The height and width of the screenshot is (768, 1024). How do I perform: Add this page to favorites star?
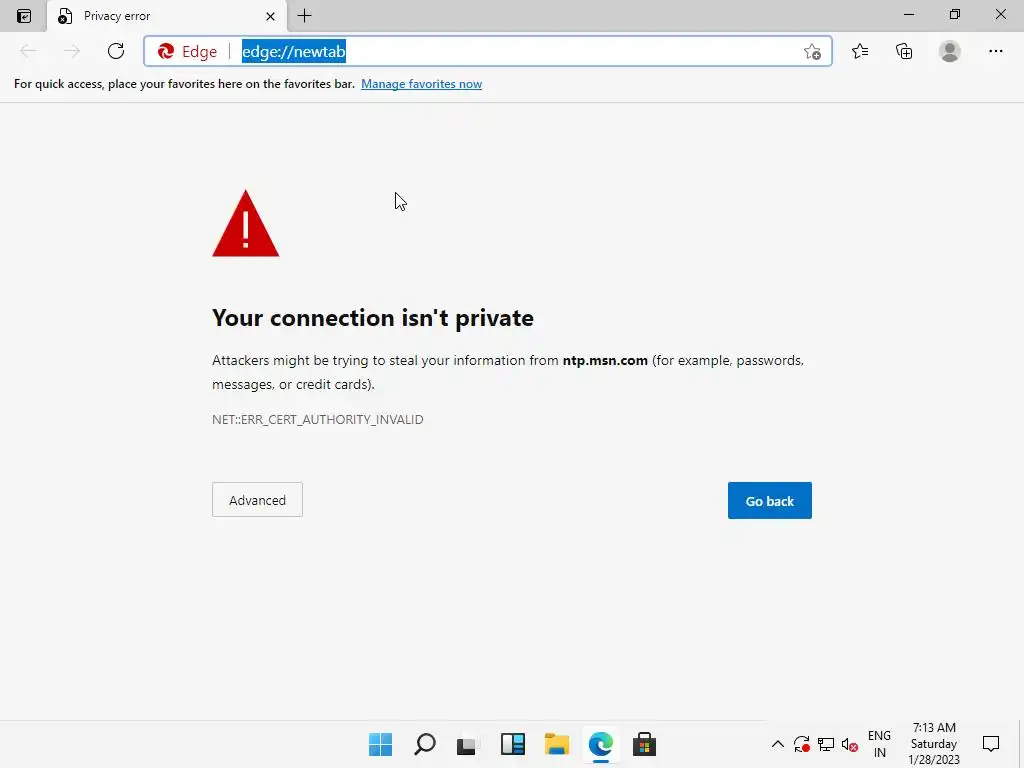click(x=812, y=52)
